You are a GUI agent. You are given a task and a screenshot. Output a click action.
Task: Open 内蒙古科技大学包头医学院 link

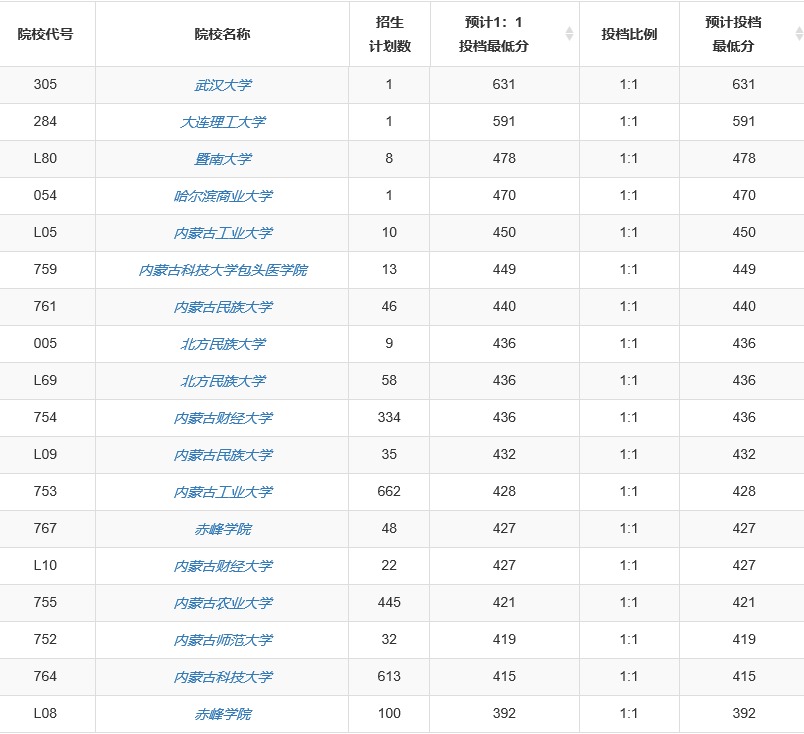[222, 270]
